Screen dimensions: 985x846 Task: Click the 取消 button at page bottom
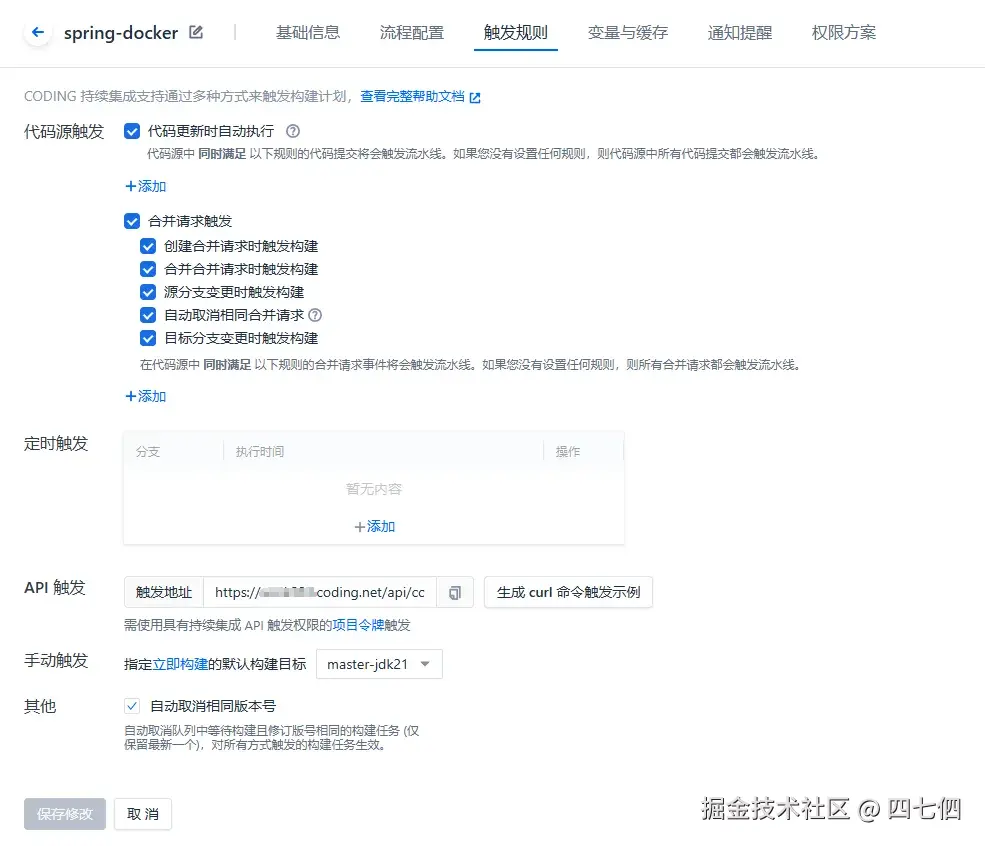[142, 814]
